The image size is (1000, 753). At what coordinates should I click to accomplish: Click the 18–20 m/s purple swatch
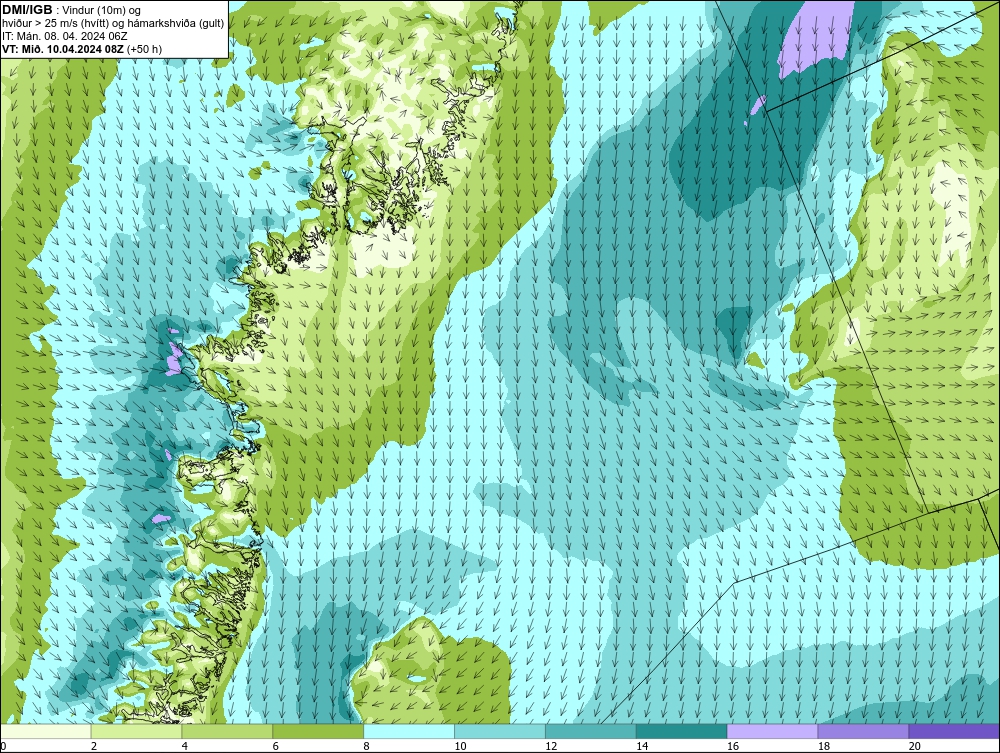[x=864, y=731]
